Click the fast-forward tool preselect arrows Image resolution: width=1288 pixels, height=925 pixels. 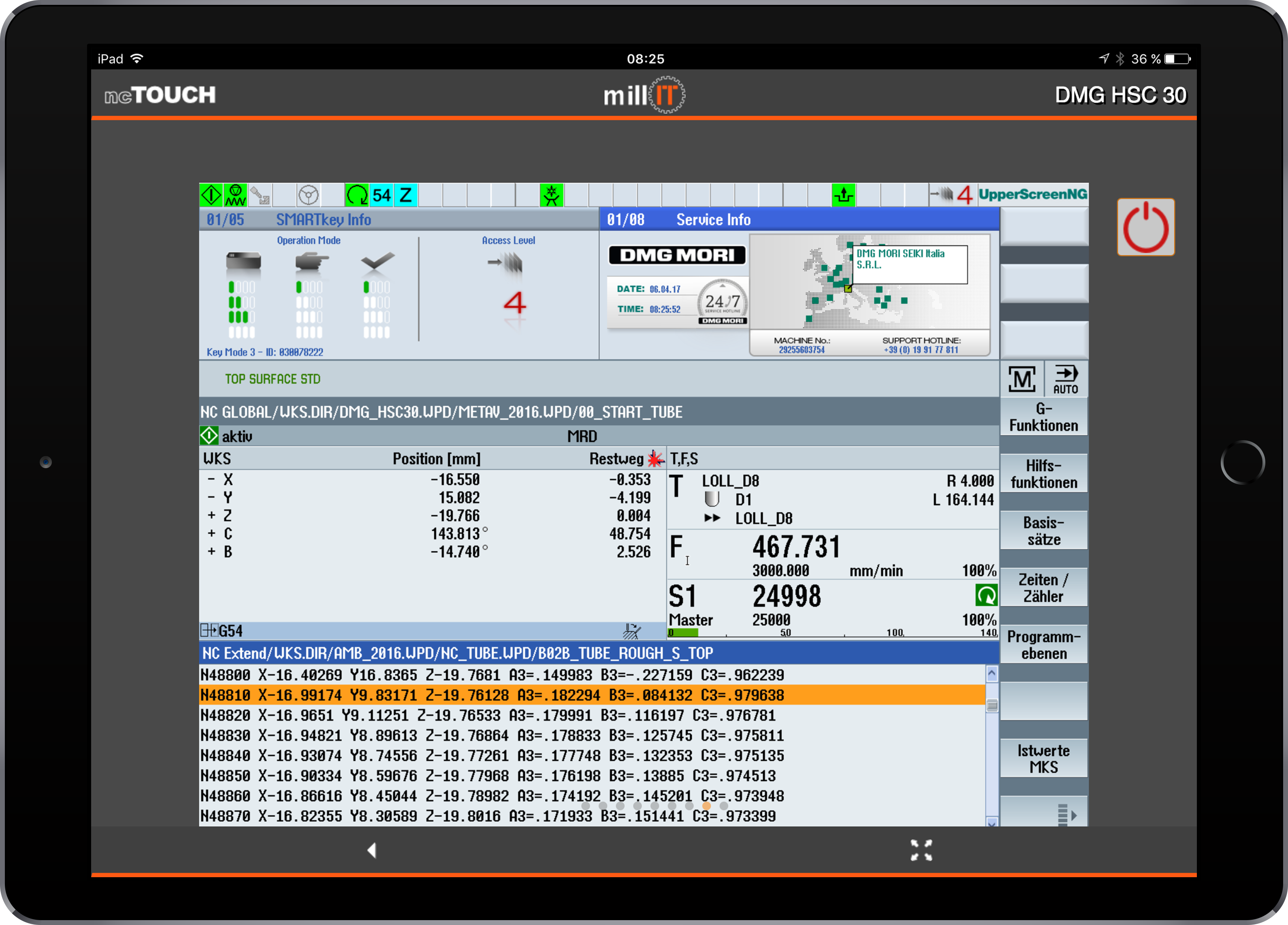click(x=712, y=518)
